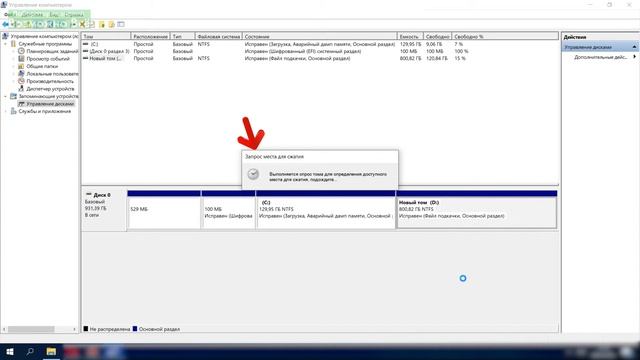Open taskbar search magnifier
Viewport: 640px width, 360px height.
30,351
